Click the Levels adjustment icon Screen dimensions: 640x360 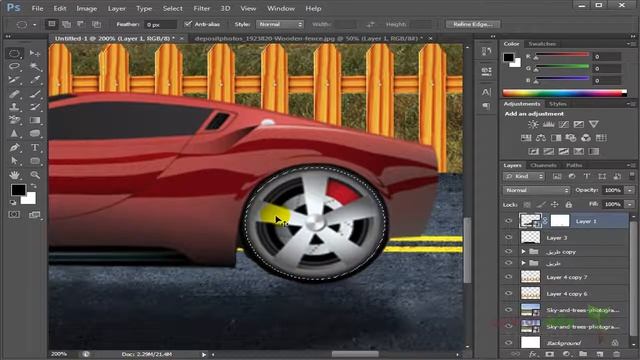click(x=548, y=124)
